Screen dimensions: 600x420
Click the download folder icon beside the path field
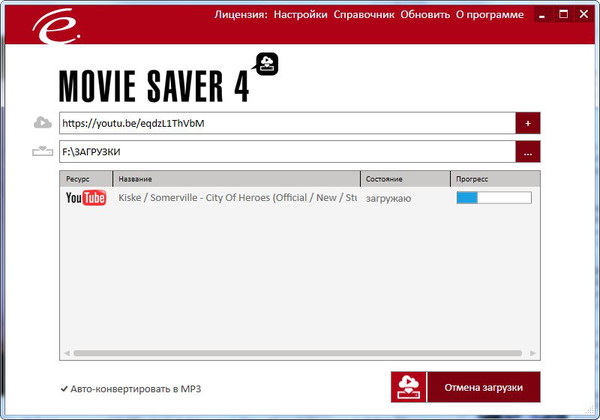click(42, 151)
